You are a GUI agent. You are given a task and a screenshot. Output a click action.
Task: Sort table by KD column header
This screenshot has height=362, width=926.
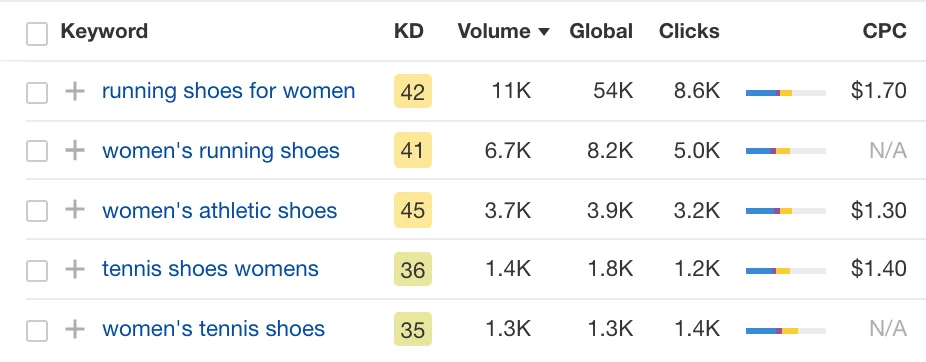409,31
